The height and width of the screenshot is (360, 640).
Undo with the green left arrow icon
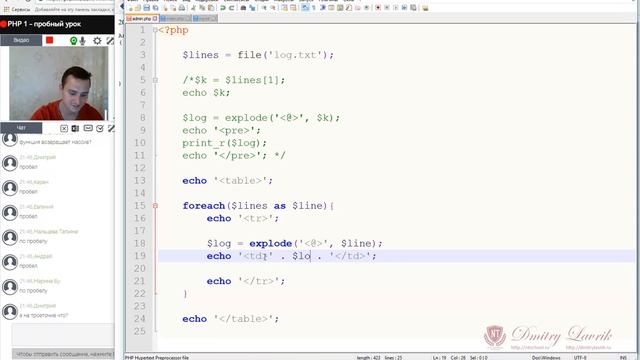tap(222, 8)
